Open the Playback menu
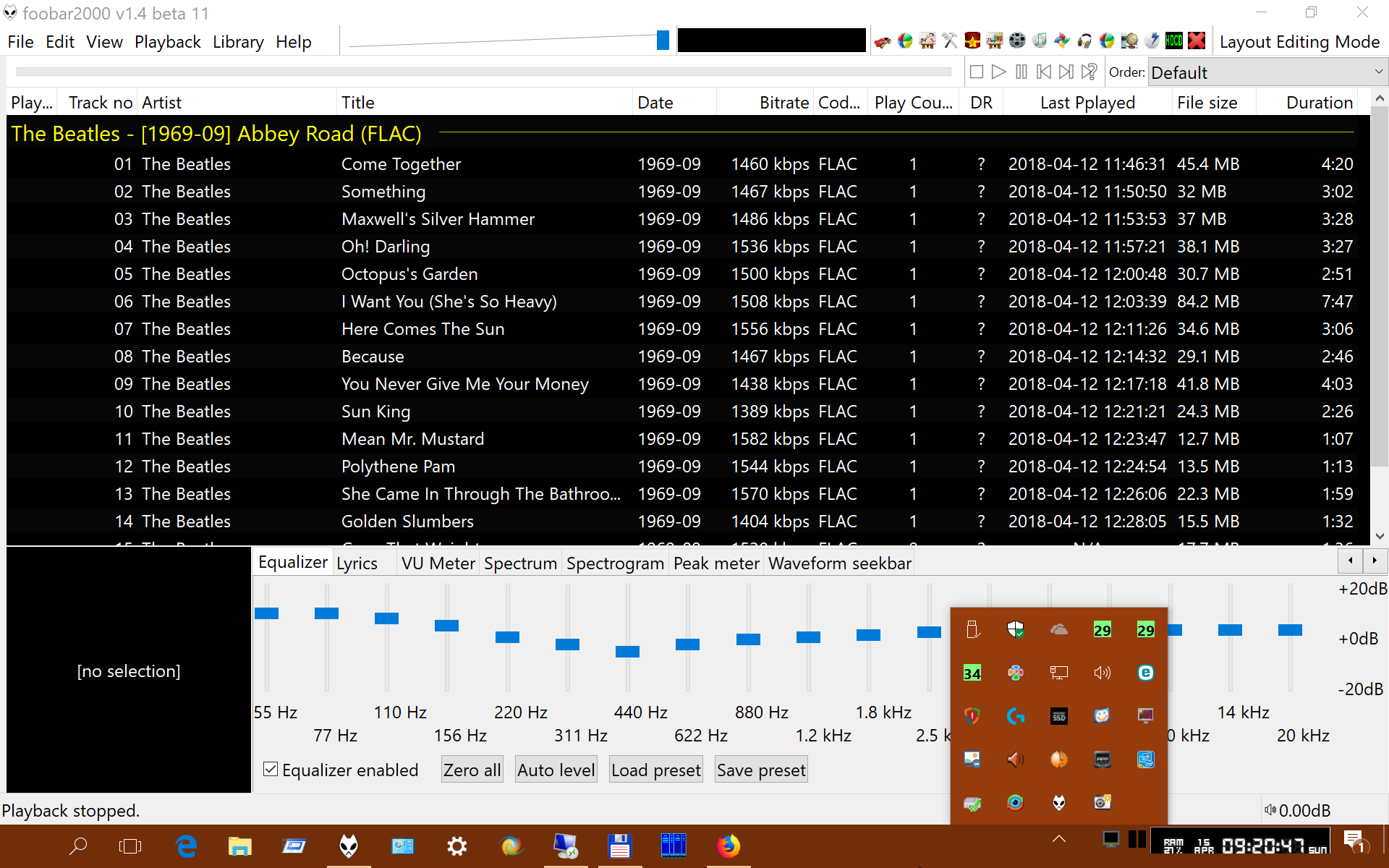This screenshot has height=868, width=1389. coord(167,42)
